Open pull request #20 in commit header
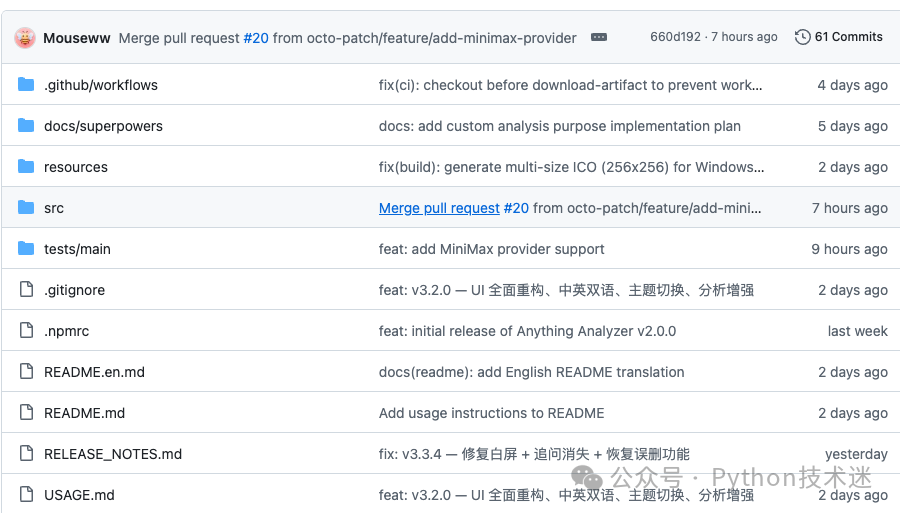The height and width of the screenshot is (513, 900). [x=256, y=38]
